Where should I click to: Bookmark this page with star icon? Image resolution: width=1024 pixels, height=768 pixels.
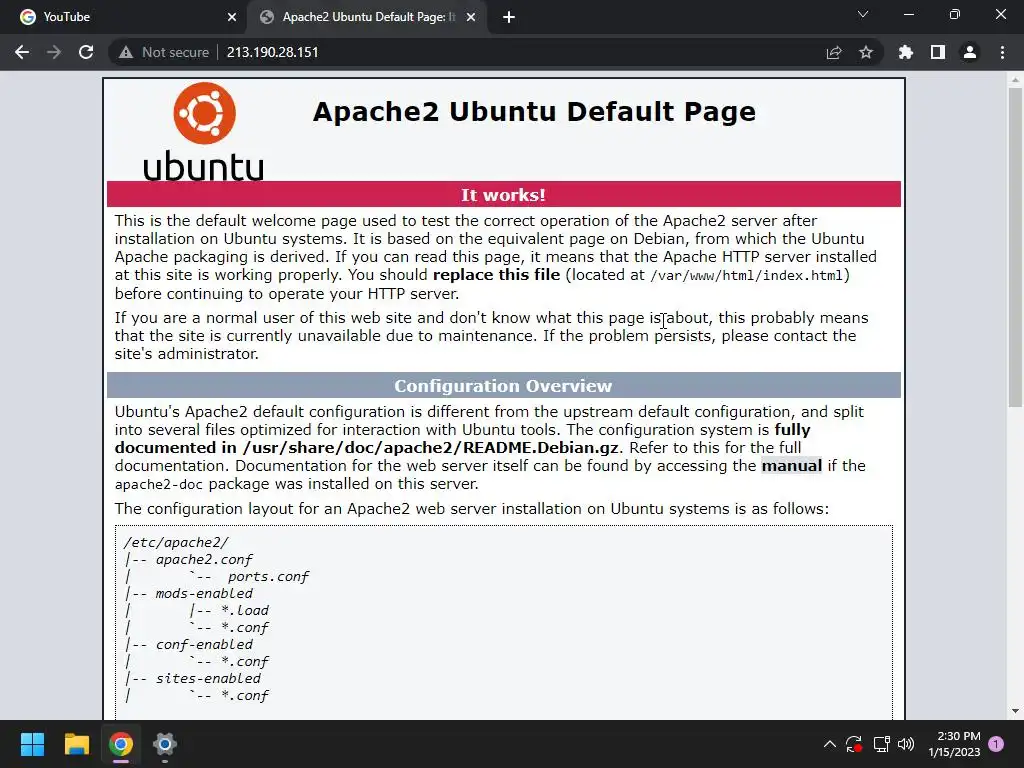(866, 52)
